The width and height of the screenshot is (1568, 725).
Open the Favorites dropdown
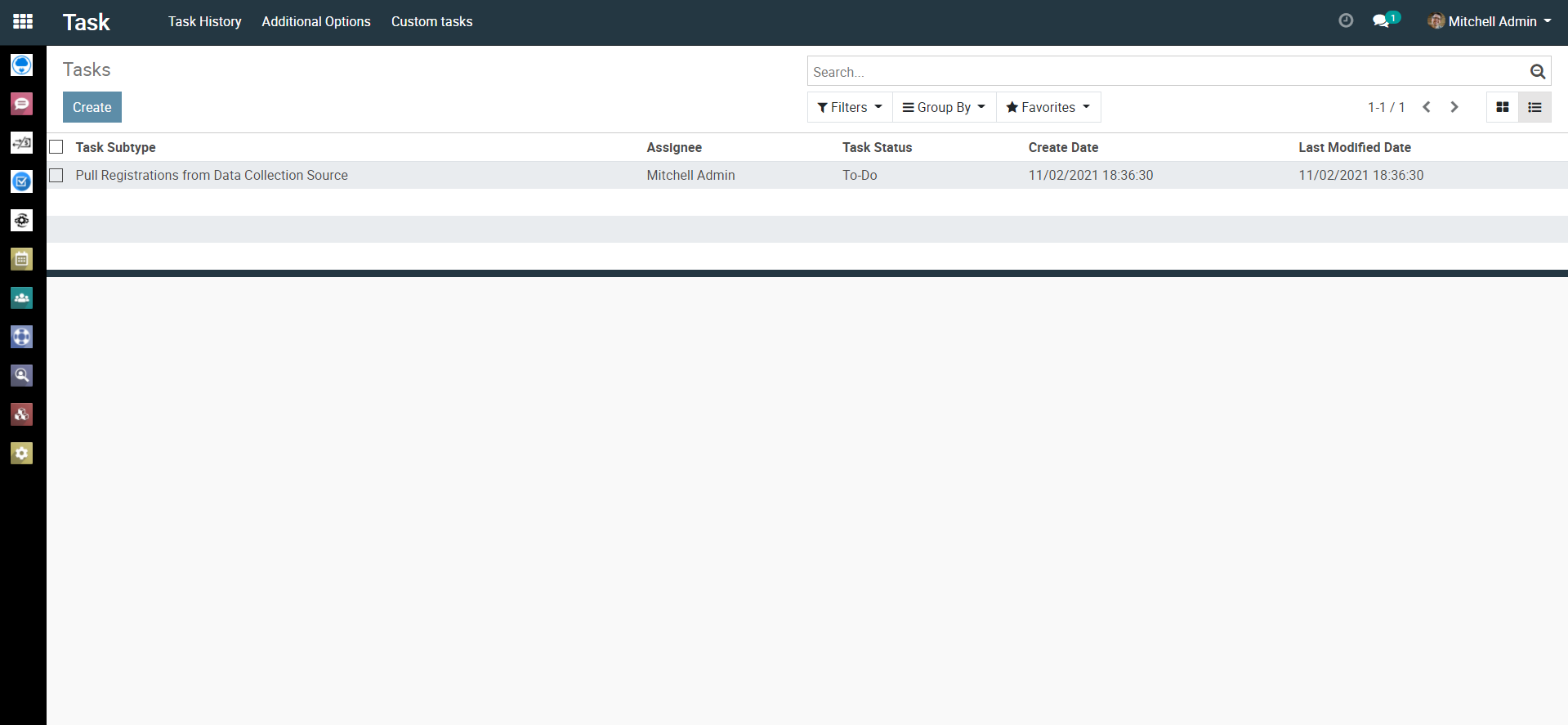coord(1048,107)
